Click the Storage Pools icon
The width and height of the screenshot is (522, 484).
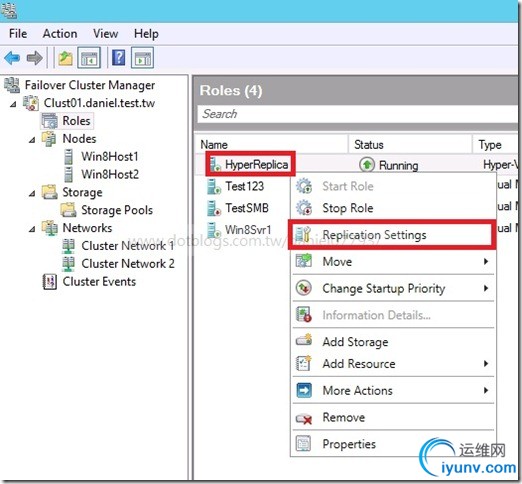coord(68,210)
